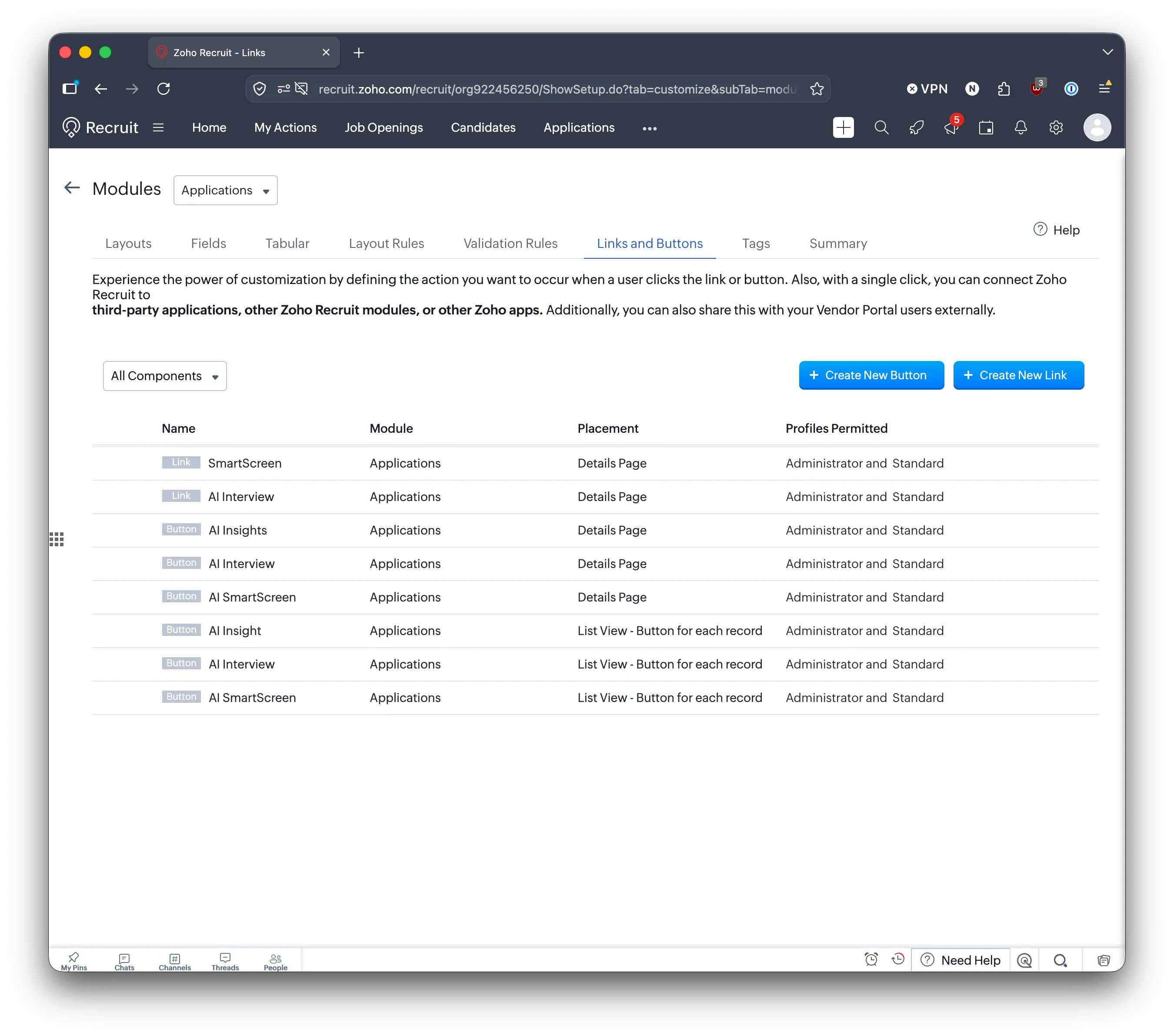Open the rocket getting-started icon
This screenshot has width=1174, height=1036.
coord(917,127)
